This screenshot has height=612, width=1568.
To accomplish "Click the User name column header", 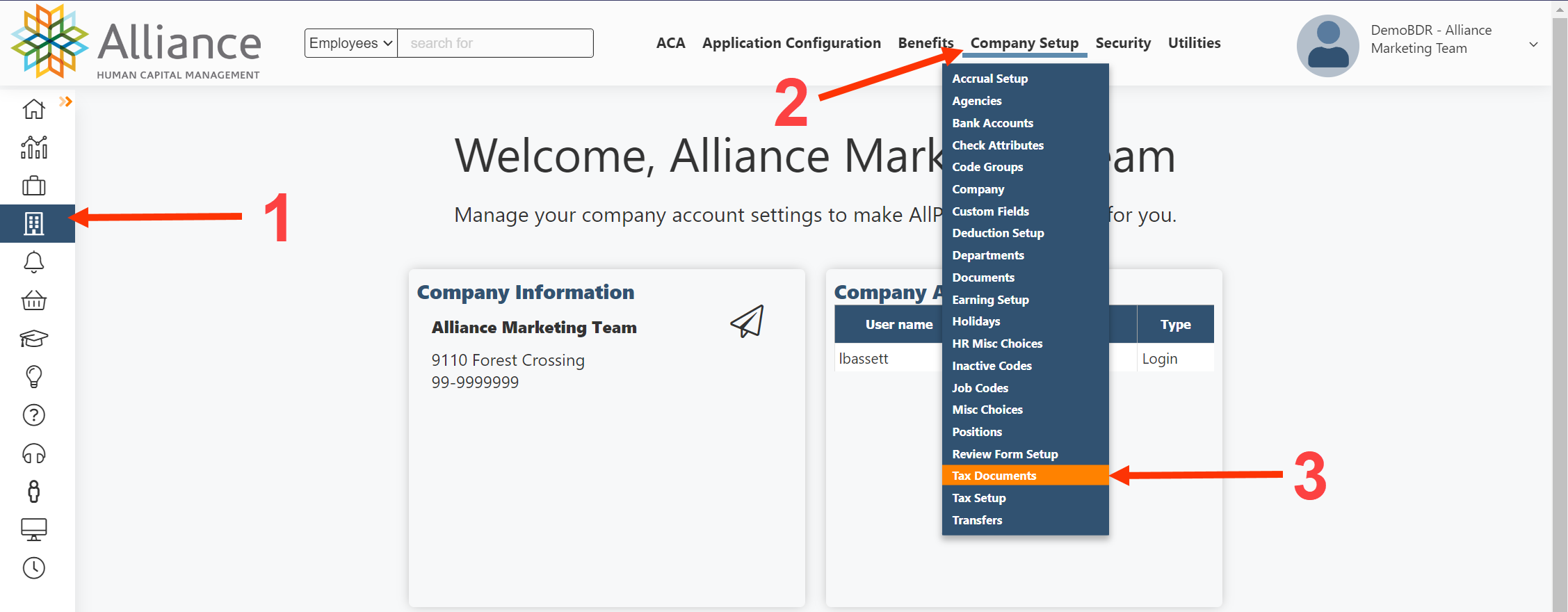I will [x=899, y=325].
